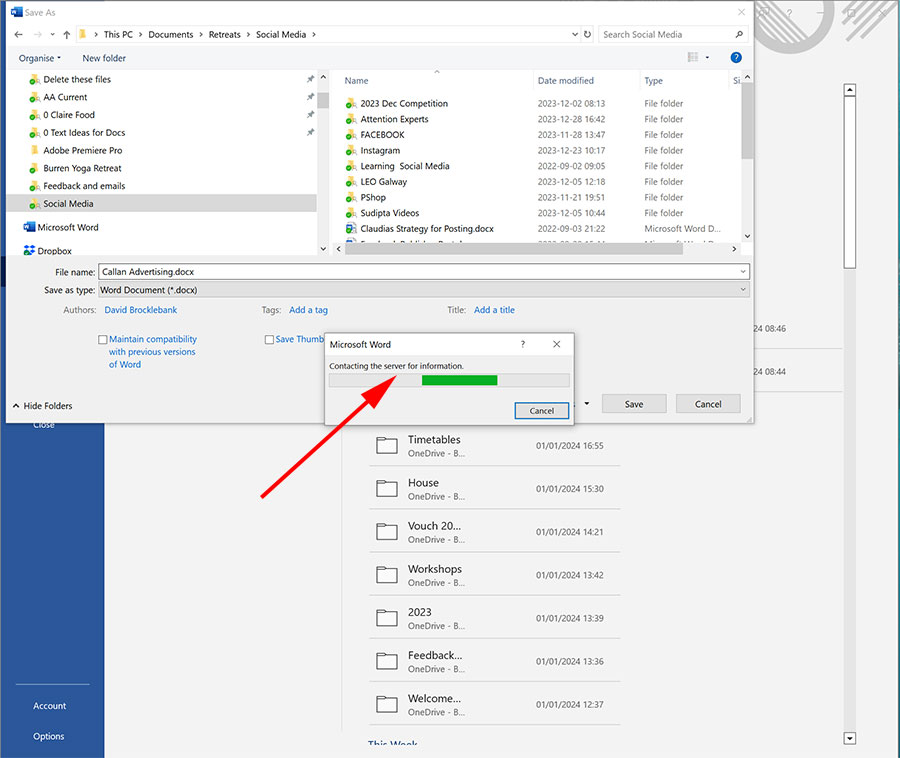Screen dimensions: 900x758
Task: Expand the Organise menu
Action: (39, 58)
